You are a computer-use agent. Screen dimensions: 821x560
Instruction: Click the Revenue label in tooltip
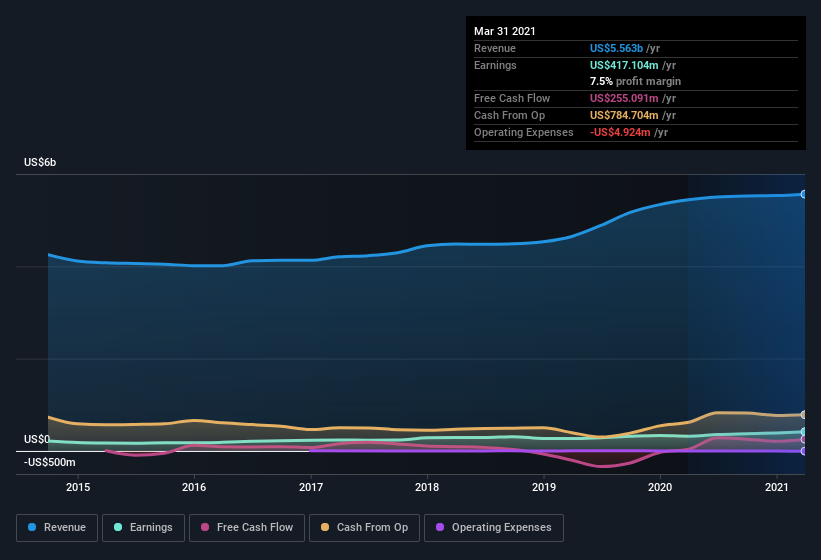[x=495, y=48]
